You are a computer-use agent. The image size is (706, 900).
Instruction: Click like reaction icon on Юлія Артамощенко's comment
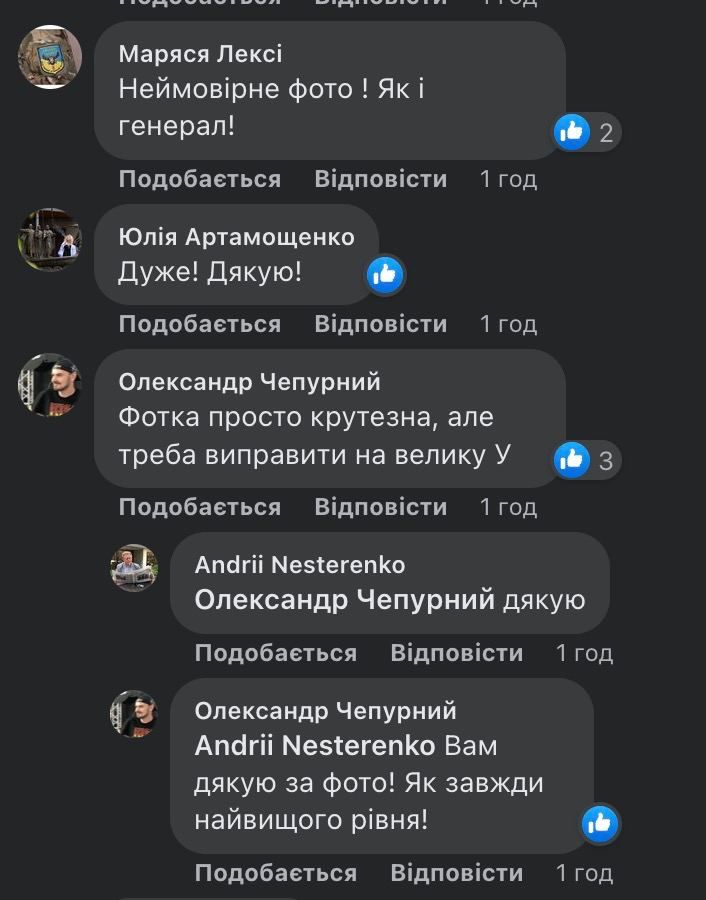click(x=385, y=274)
